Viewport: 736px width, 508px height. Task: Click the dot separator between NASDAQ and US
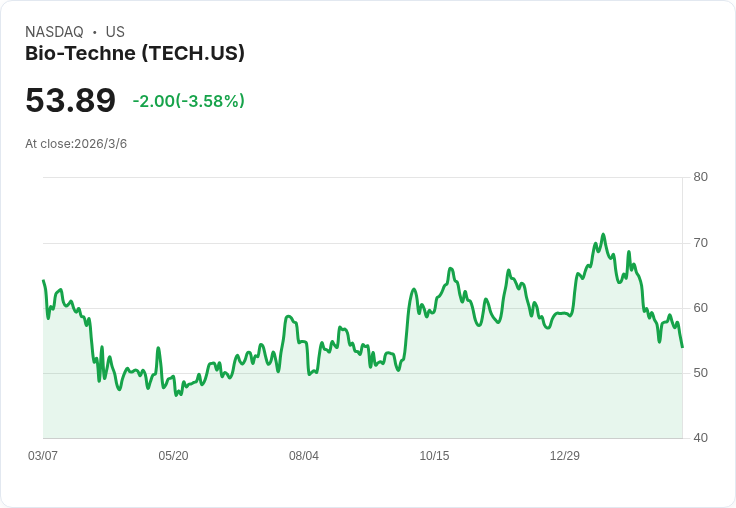coord(95,32)
